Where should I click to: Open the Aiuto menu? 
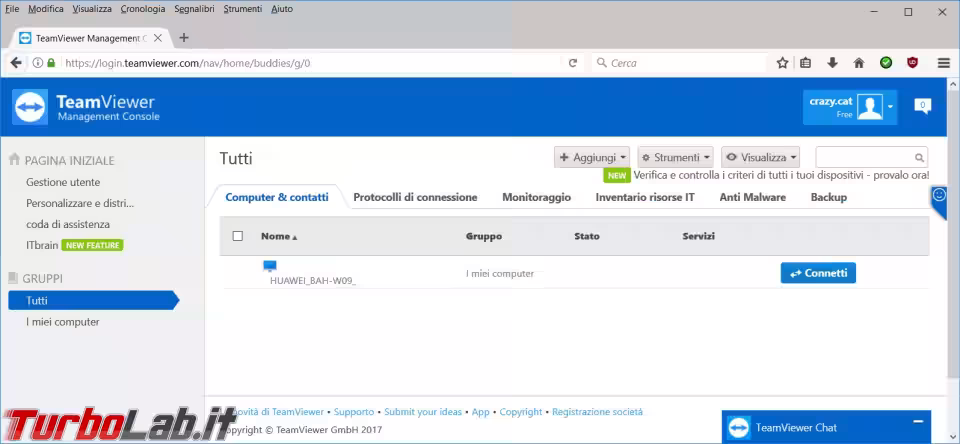coord(282,9)
